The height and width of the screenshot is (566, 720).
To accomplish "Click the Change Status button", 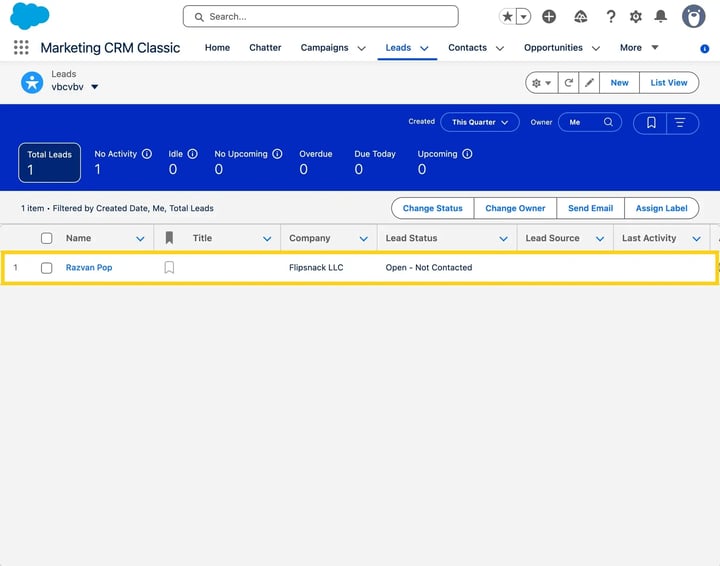I will (433, 208).
